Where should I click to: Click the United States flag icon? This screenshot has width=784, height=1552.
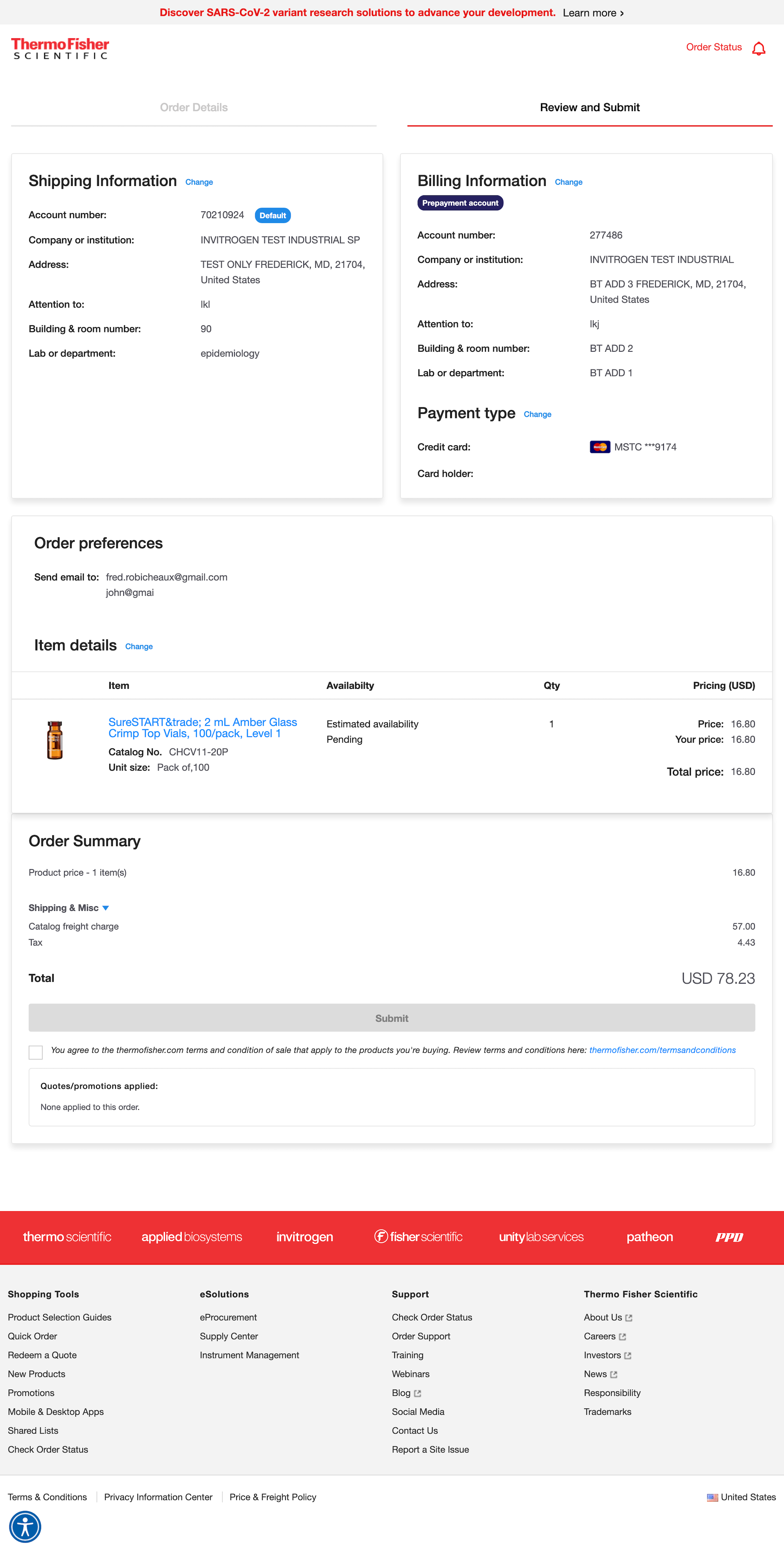(712, 1497)
